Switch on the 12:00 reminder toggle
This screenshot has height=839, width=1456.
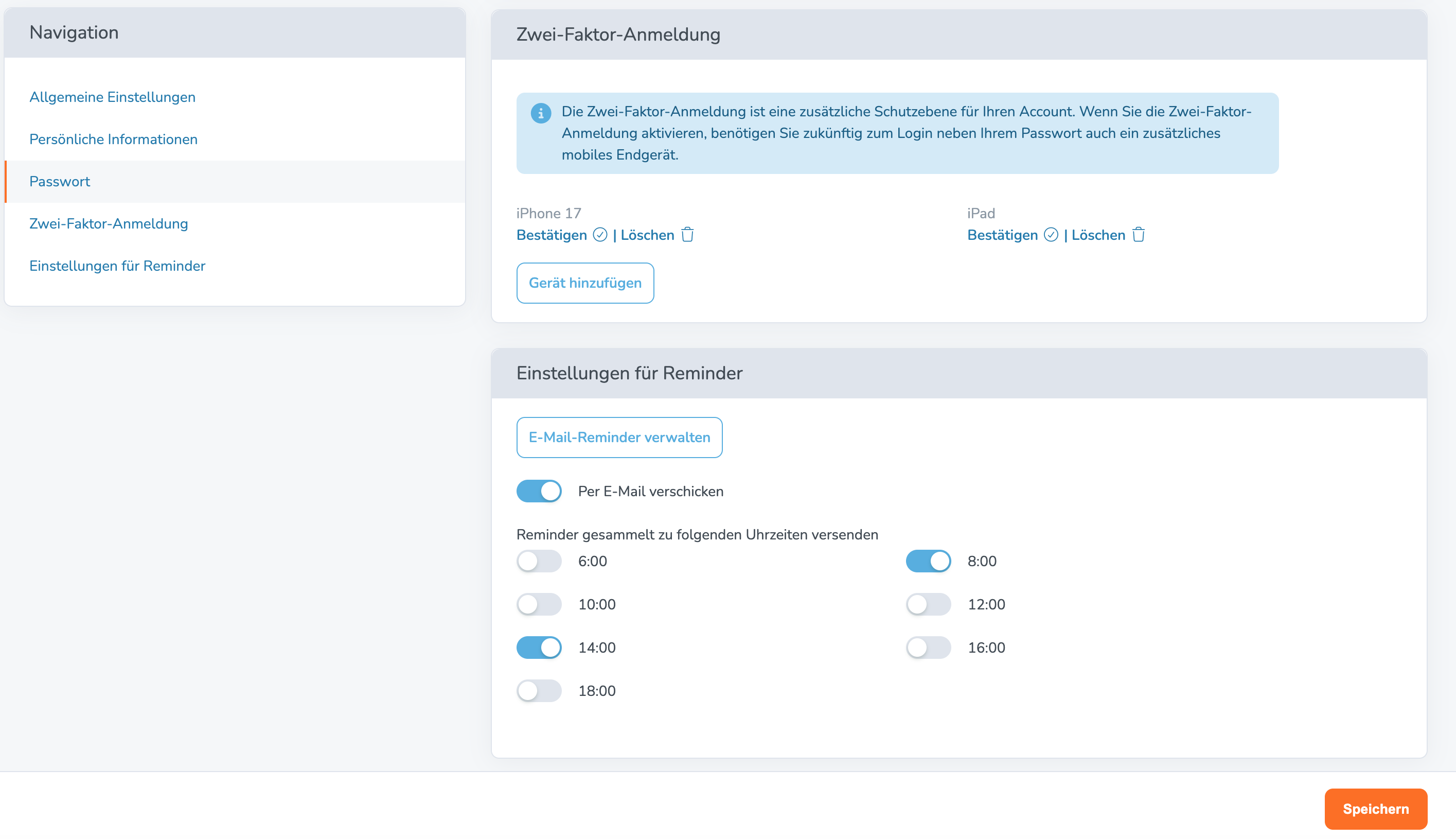point(928,604)
